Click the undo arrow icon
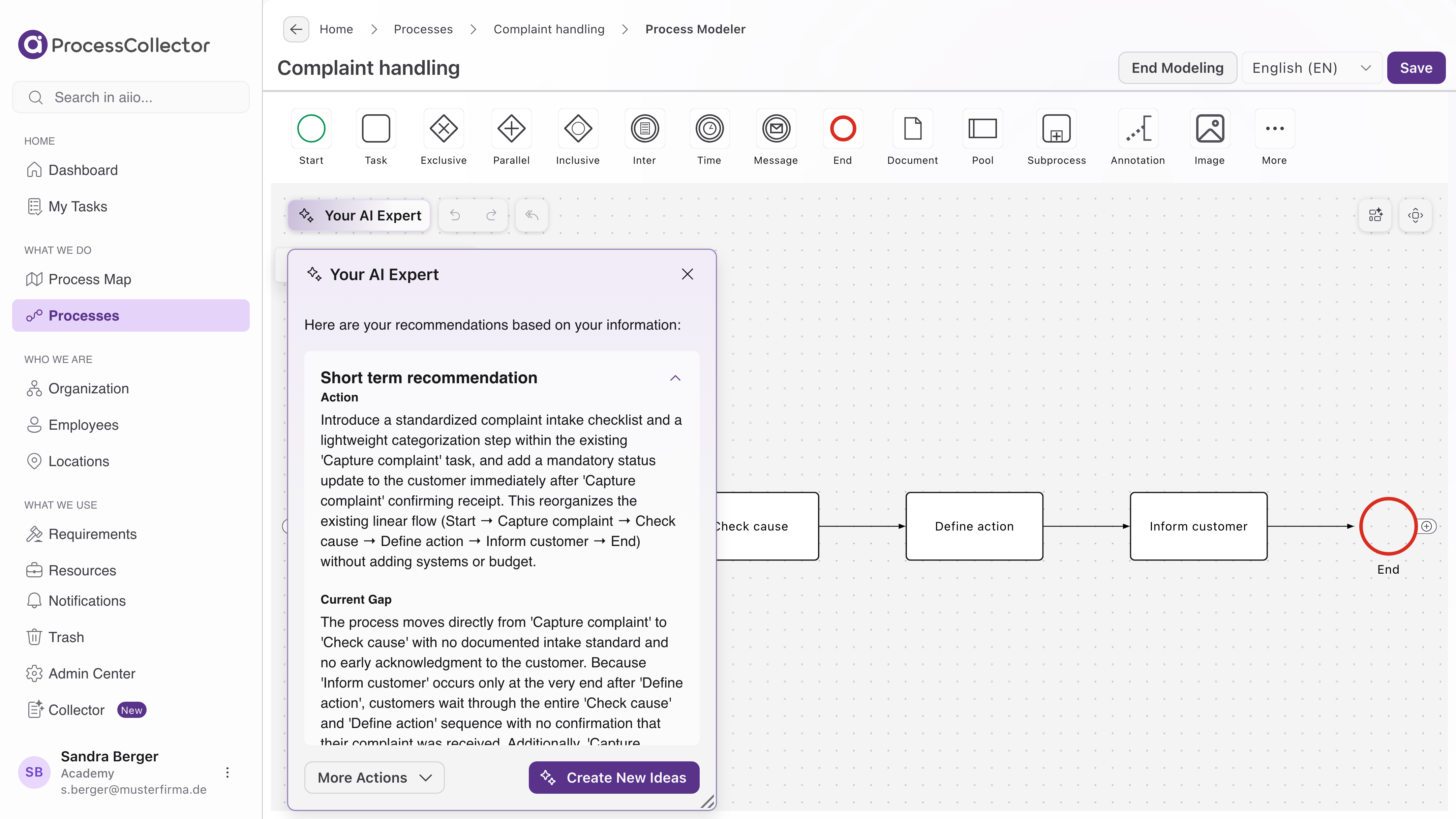This screenshot has width=1456, height=819. point(455,215)
